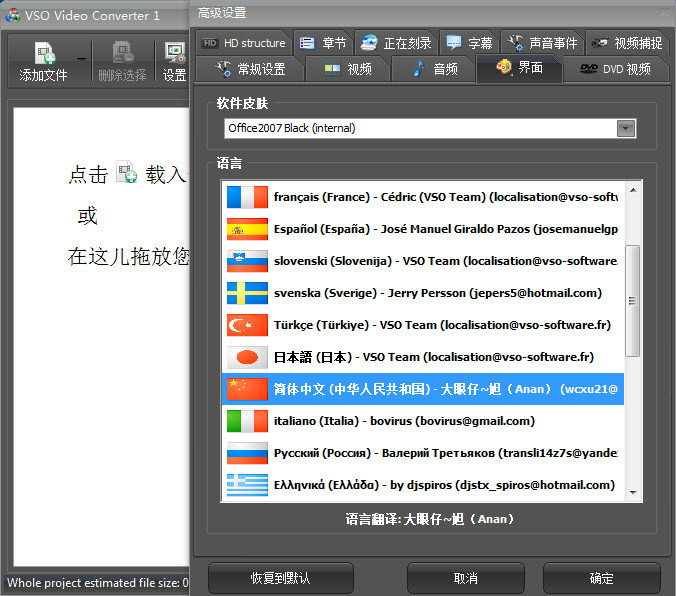Screen dimensions: 676x596
Task: Click the Slovenian flag icon
Action: click(247, 261)
